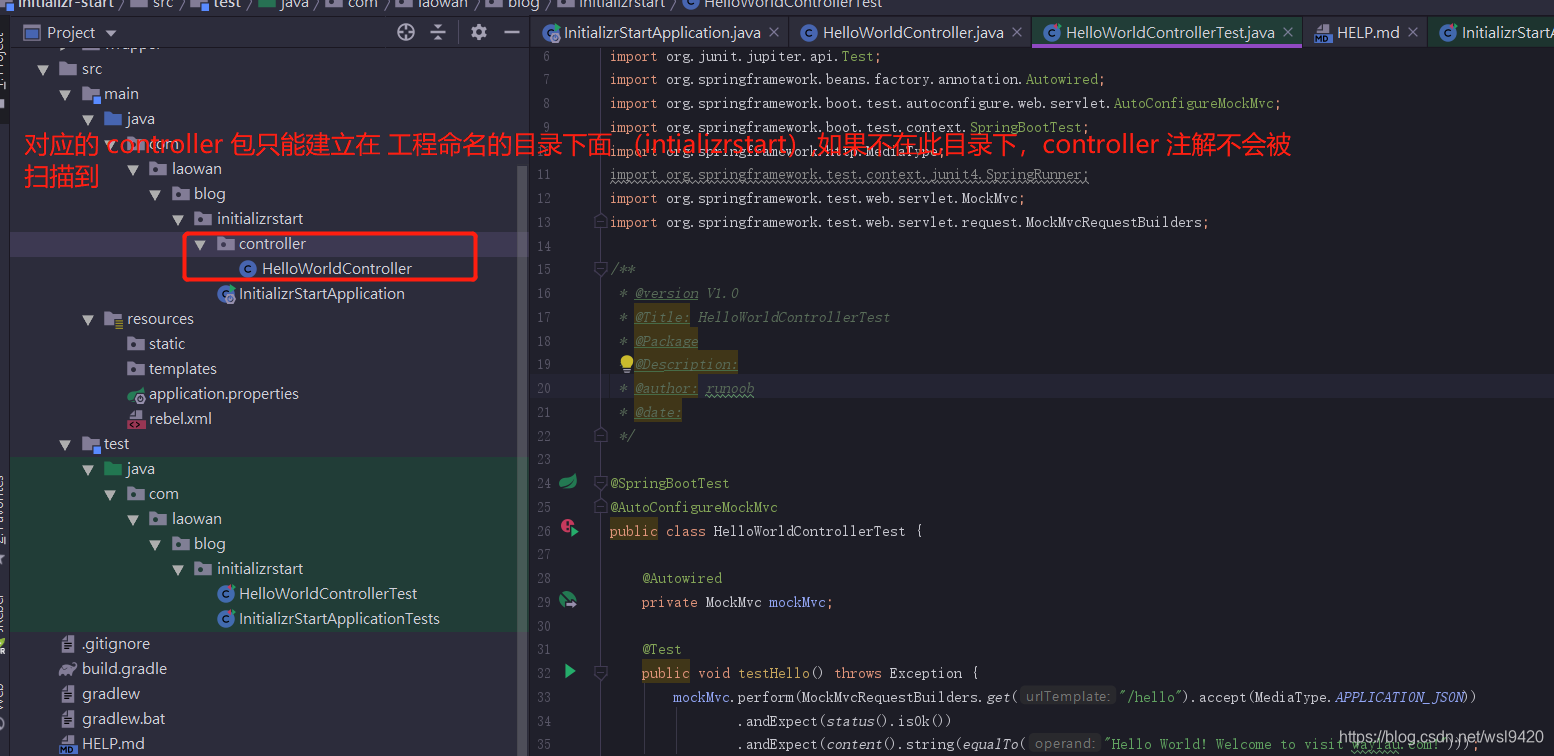Hide the Project tool window
This screenshot has height=756, width=1554.
pyautogui.click(x=512, y=32)
